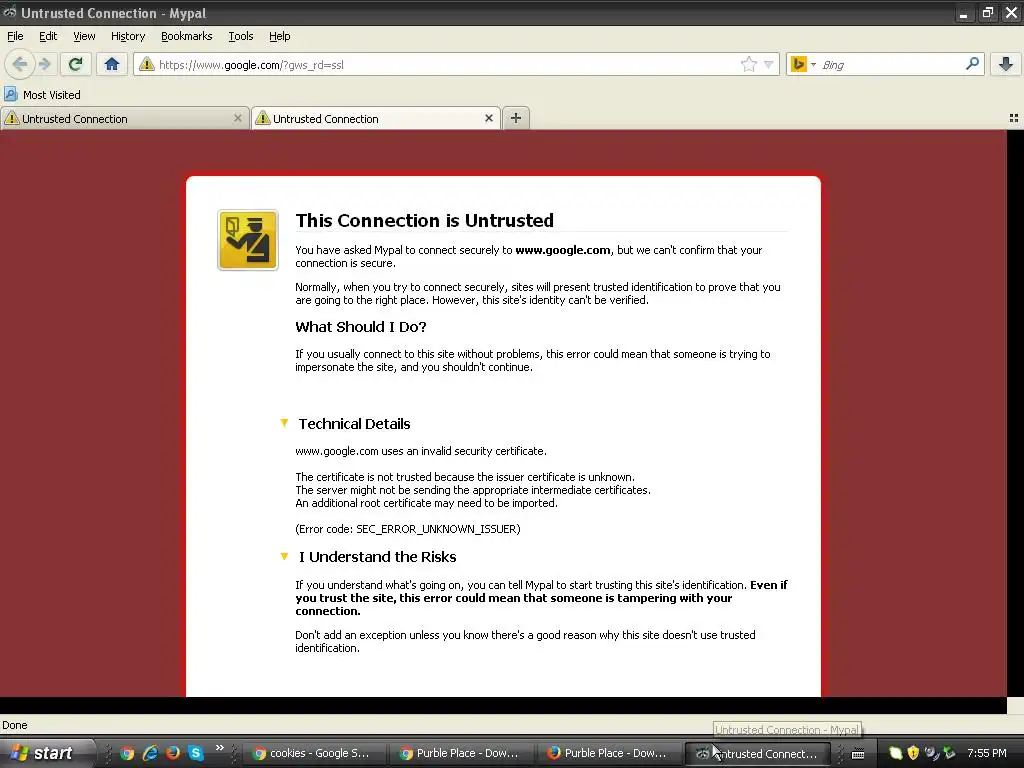The height and width of the screenshot is (768, 1024).
Task: Collapse the Technical Details section
Action: [284, 423]
